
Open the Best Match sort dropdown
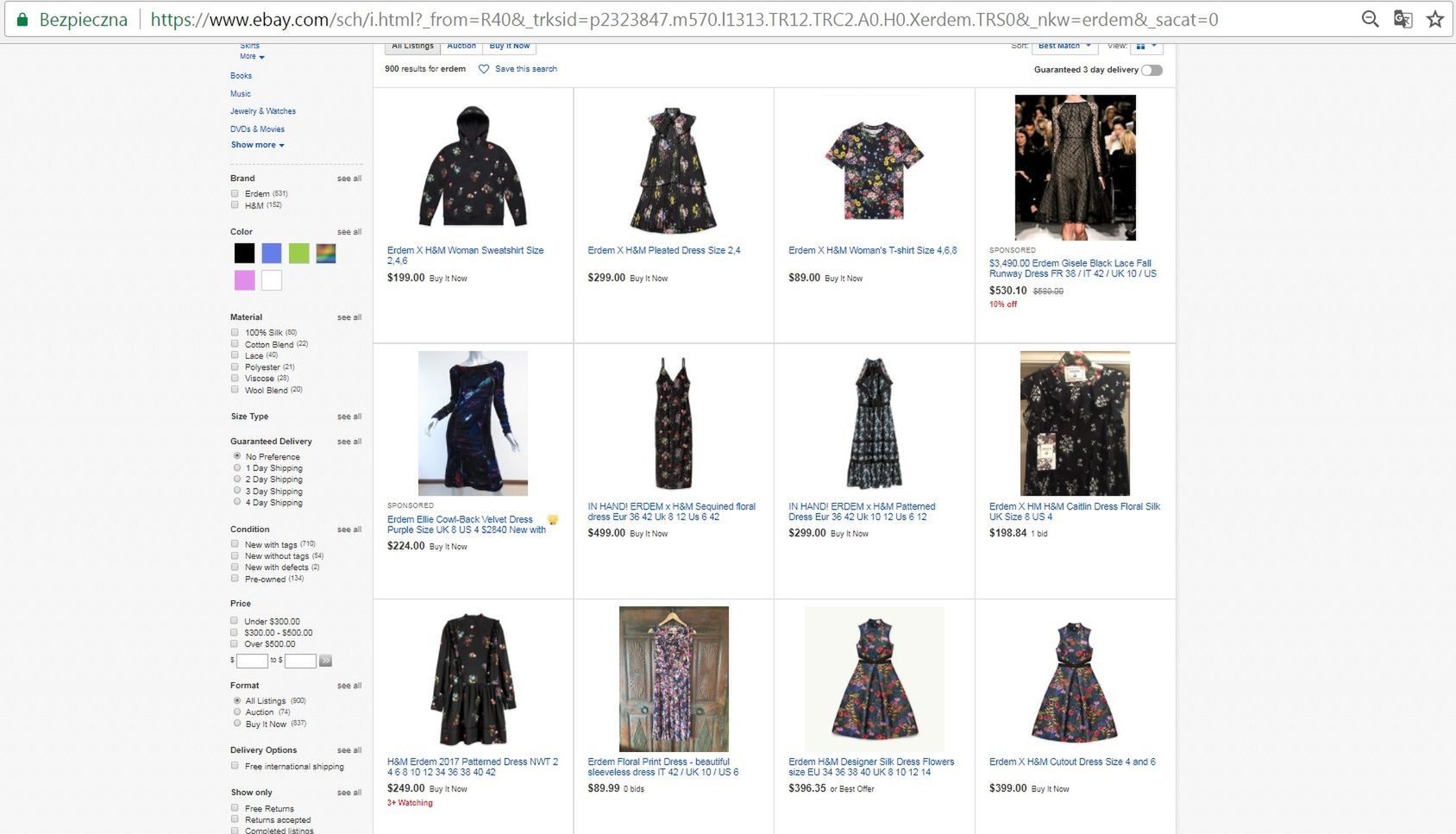1064,46
